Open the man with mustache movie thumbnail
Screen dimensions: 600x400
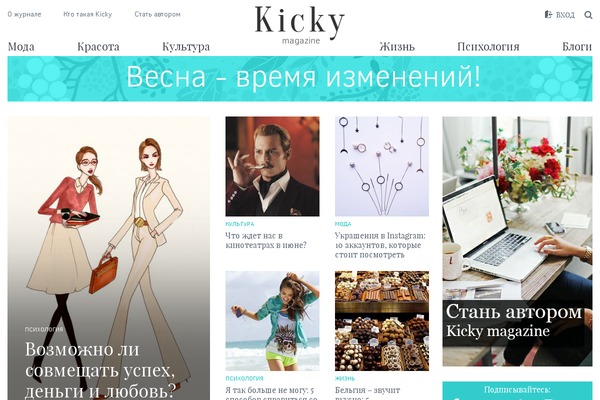(x=272, y=167)
